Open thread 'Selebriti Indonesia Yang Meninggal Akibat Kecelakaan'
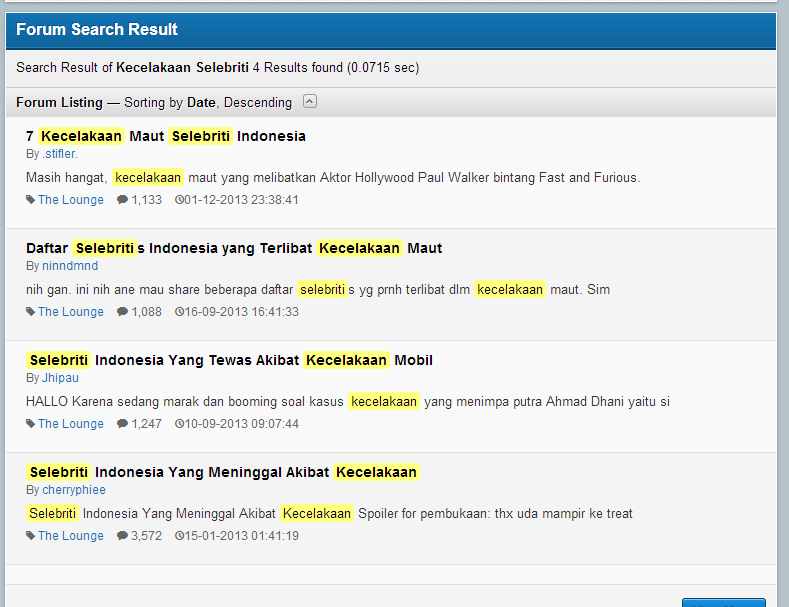The width and height of the screenshot is (789, 607). tap(222, 472)
